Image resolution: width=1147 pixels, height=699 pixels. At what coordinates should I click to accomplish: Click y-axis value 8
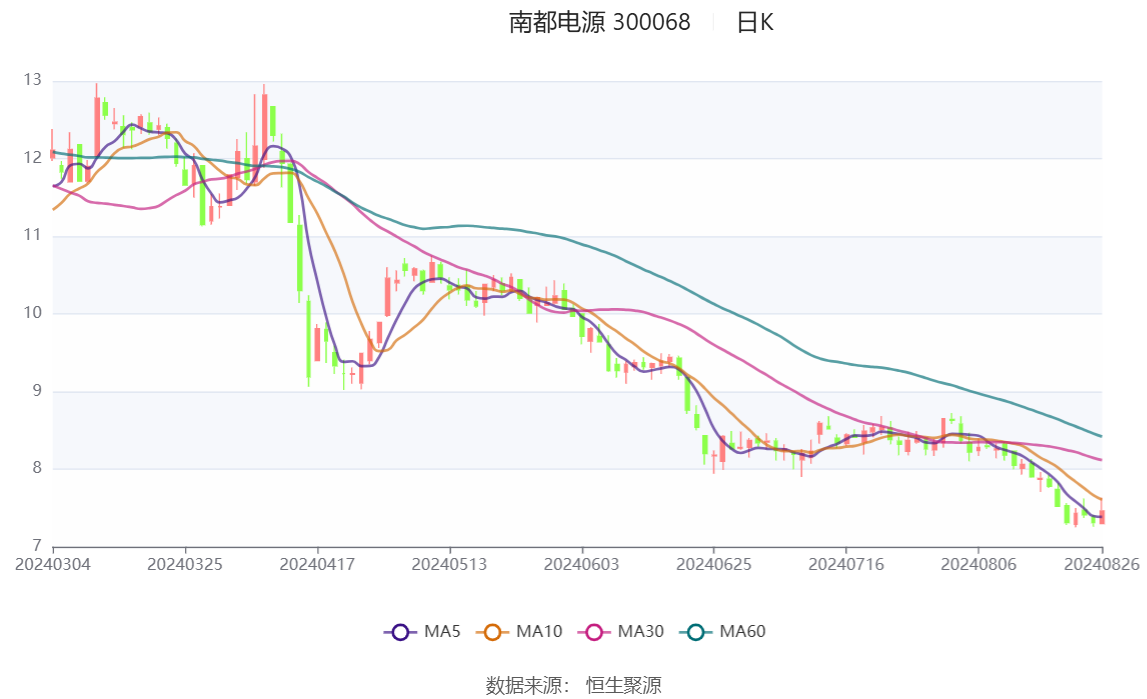coord(37,469)
